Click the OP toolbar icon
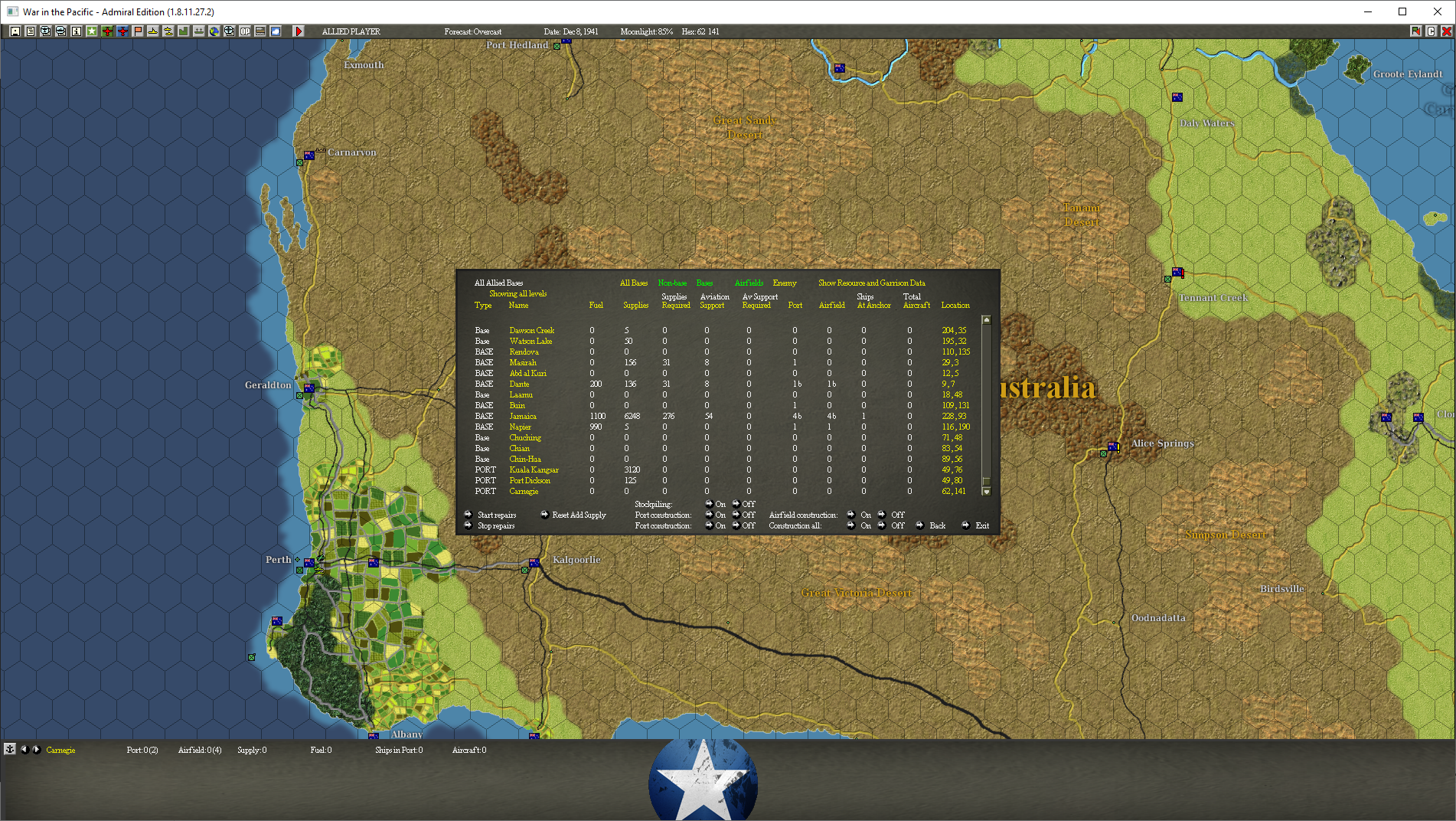 (245, 31)
